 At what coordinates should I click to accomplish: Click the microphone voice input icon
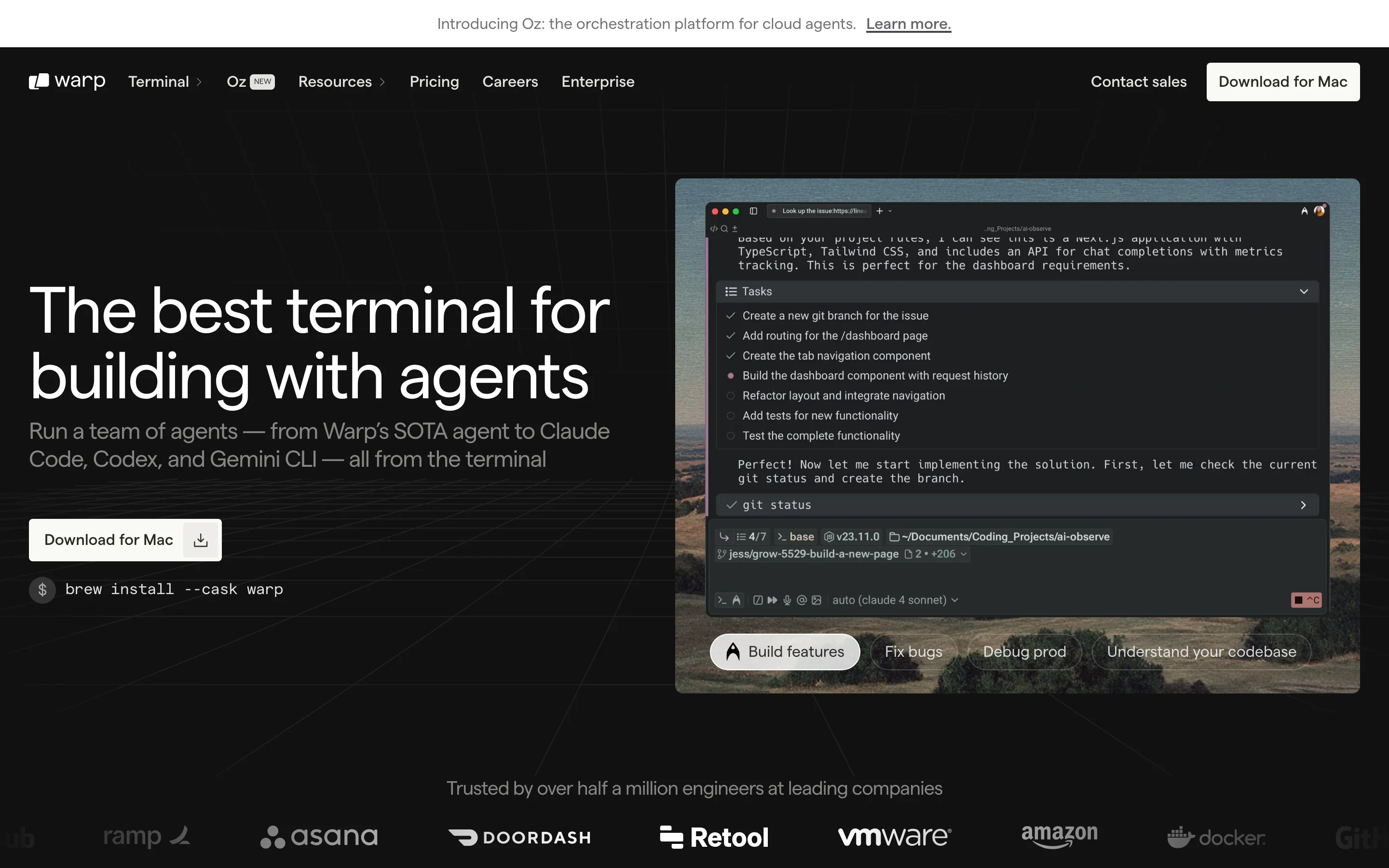(787, 600)
